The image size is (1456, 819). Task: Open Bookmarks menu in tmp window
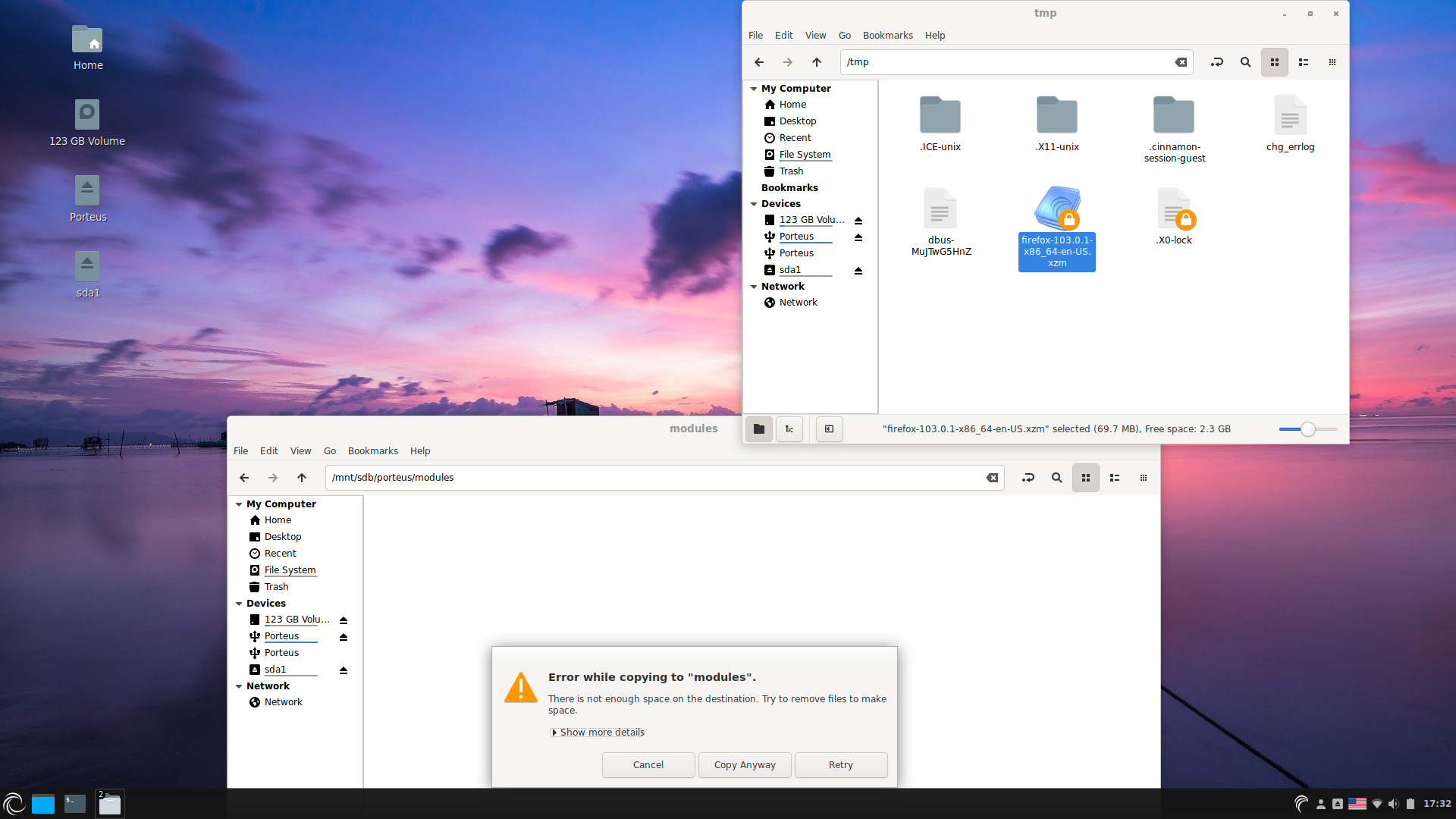coord(887,36)
